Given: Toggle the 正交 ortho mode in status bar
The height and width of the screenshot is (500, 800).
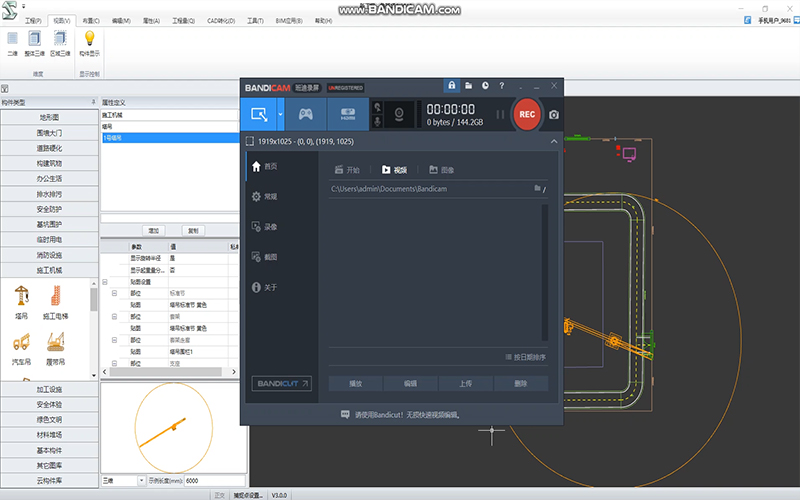Looking at the screenshot, I should coord(219,495).
